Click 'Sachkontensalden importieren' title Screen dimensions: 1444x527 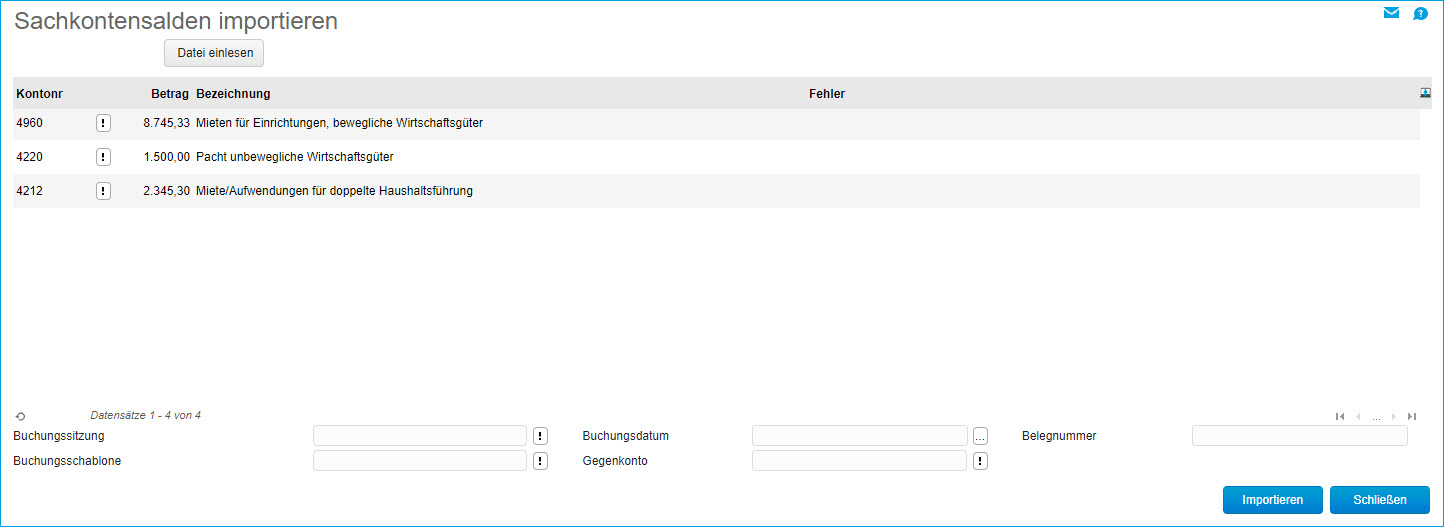(x=176, y=21)
